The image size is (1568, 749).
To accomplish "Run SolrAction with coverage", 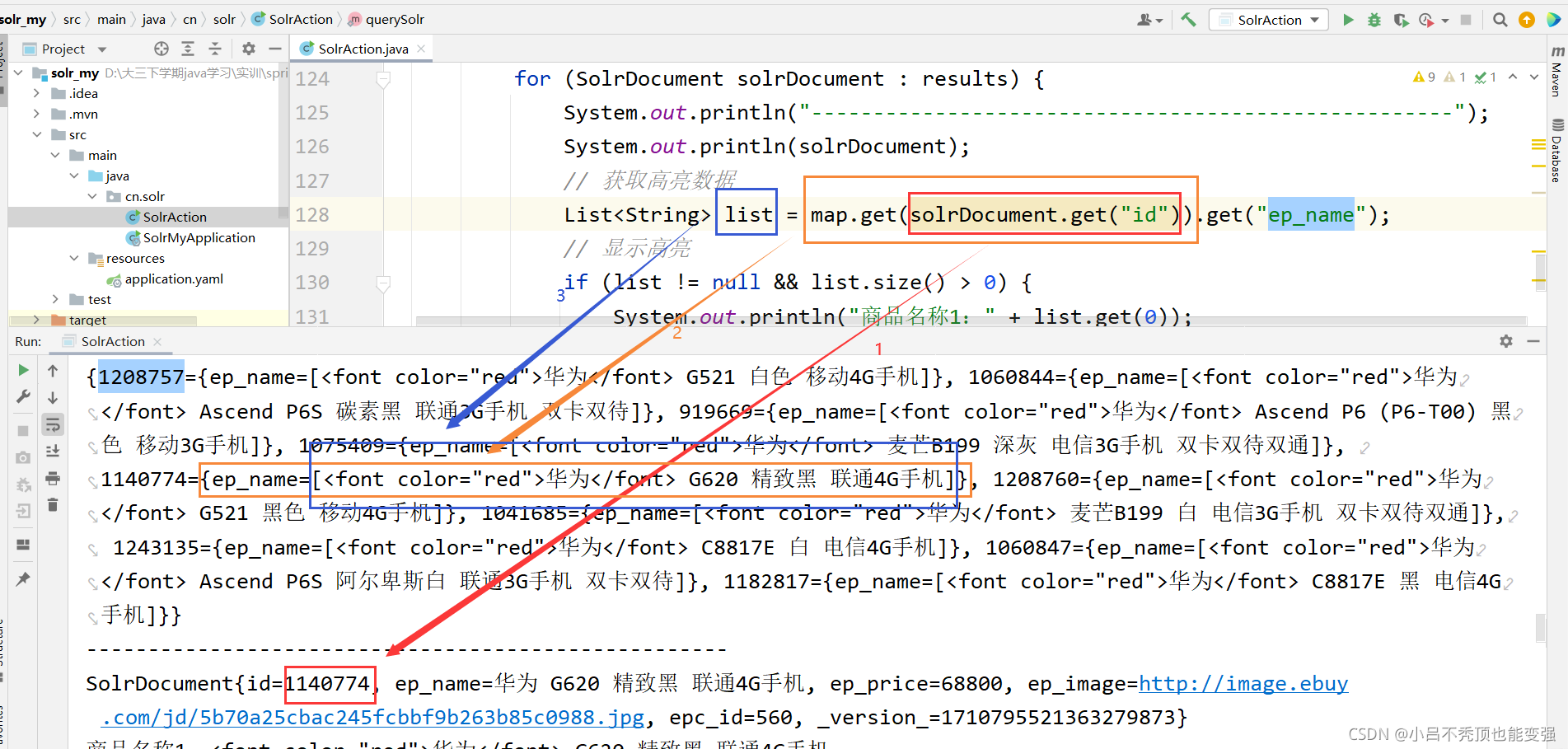I will pos(1401,20).
